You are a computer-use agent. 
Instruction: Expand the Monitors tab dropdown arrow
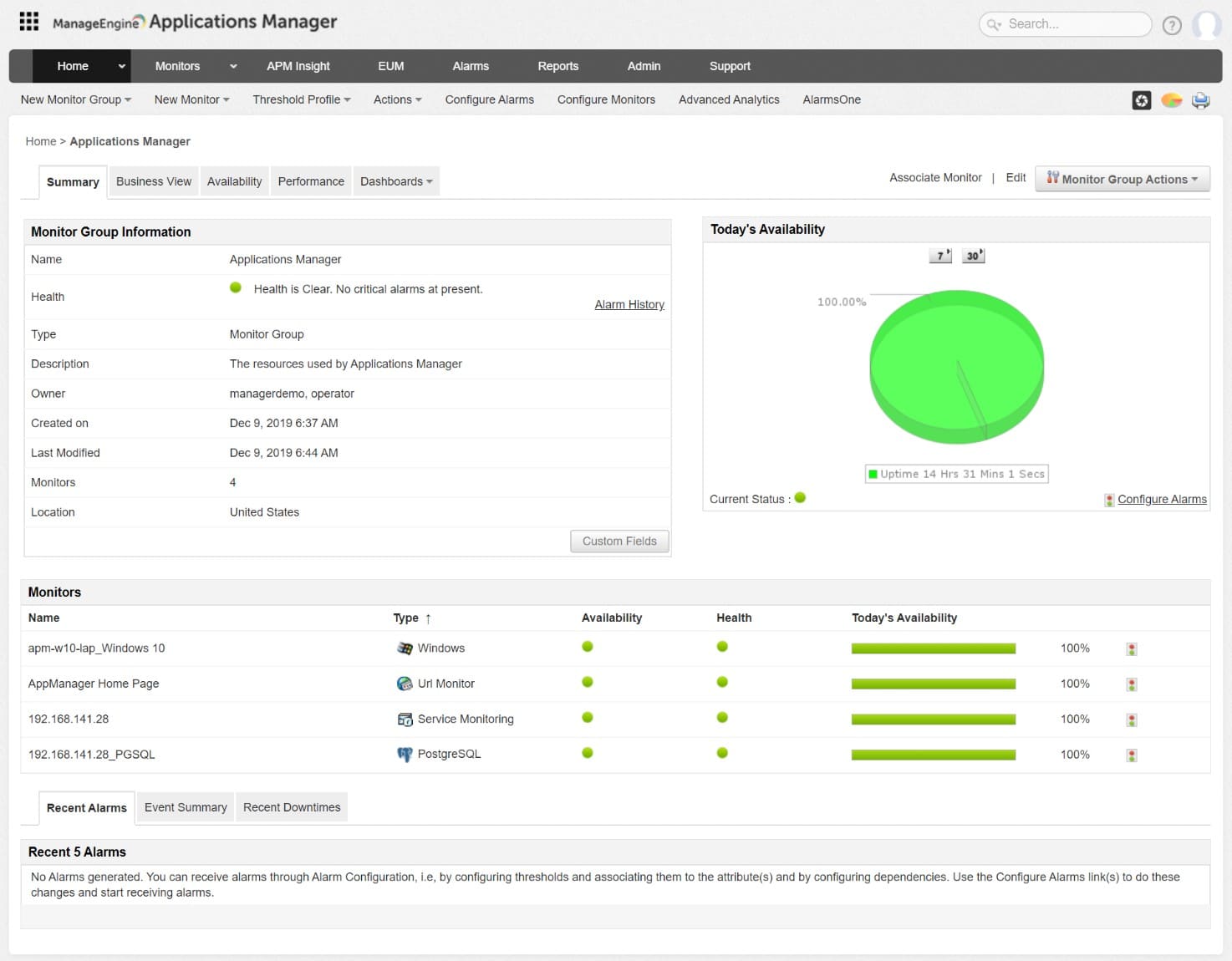click(x=233, y=67)
